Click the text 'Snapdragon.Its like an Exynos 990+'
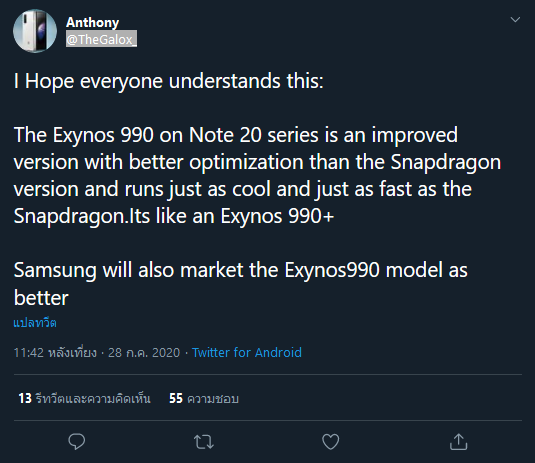This screenshot has height=463, width=535. 174,216
